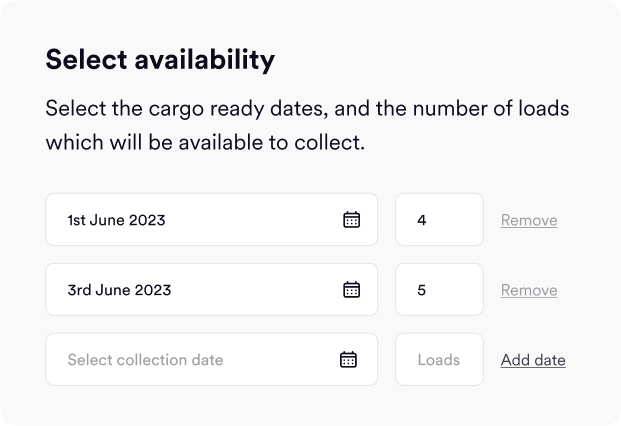
Task: Focus the loads field containing 5
Action: (x=439, y=290)
